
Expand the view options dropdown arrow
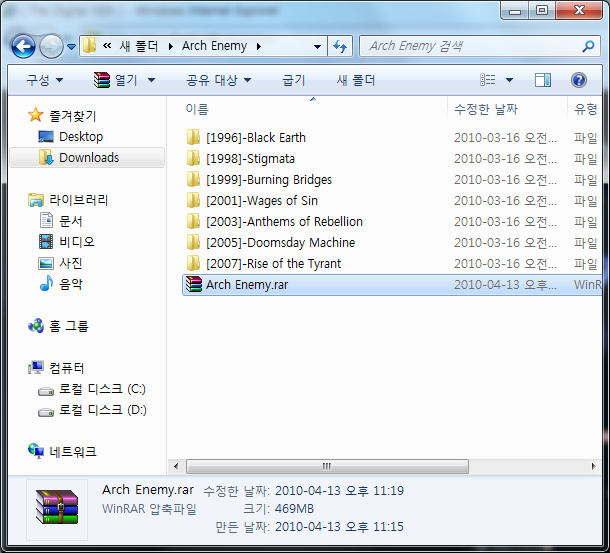509,80
